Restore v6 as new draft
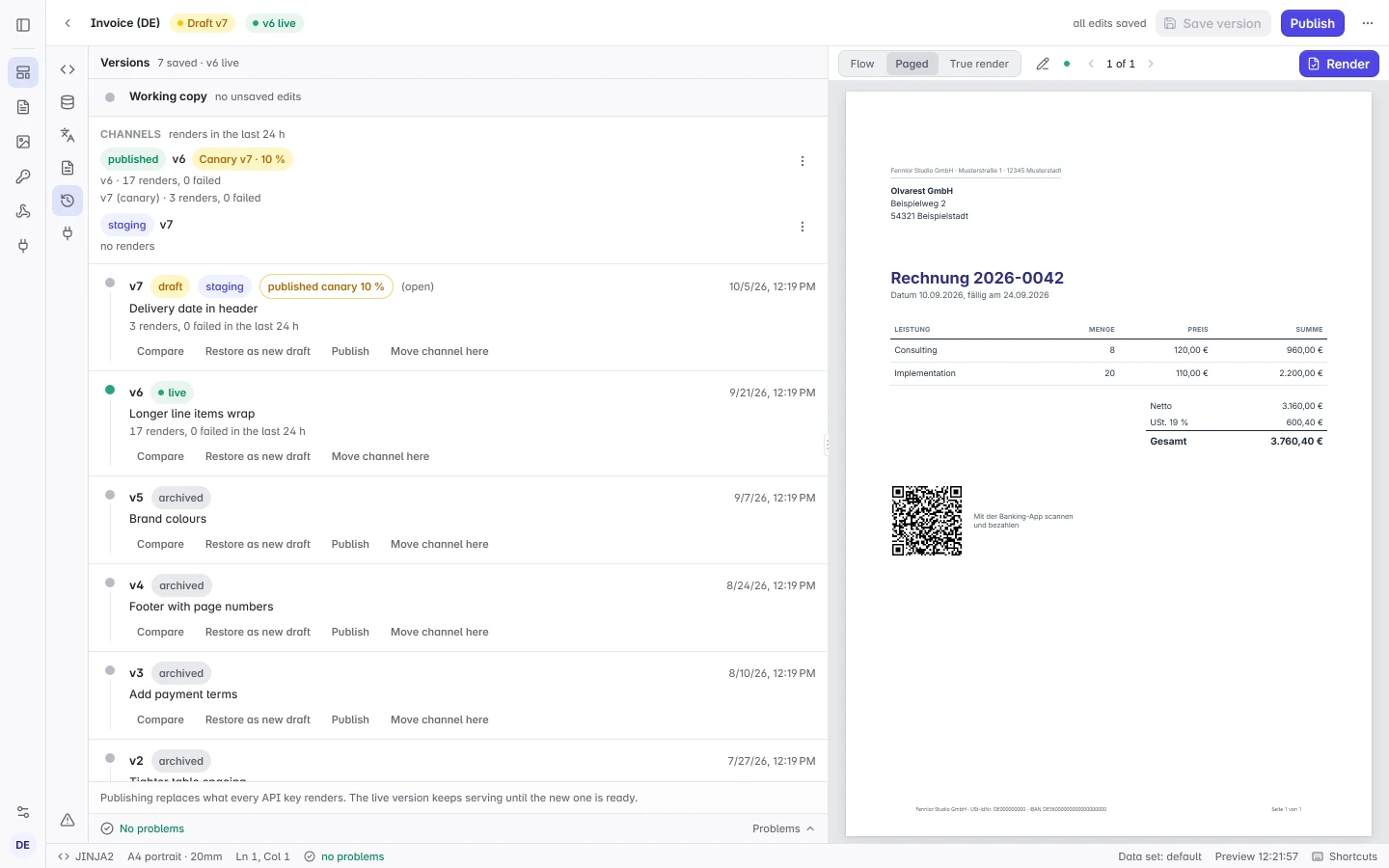This screenshot has width=1389, height=868. (258, 456)
